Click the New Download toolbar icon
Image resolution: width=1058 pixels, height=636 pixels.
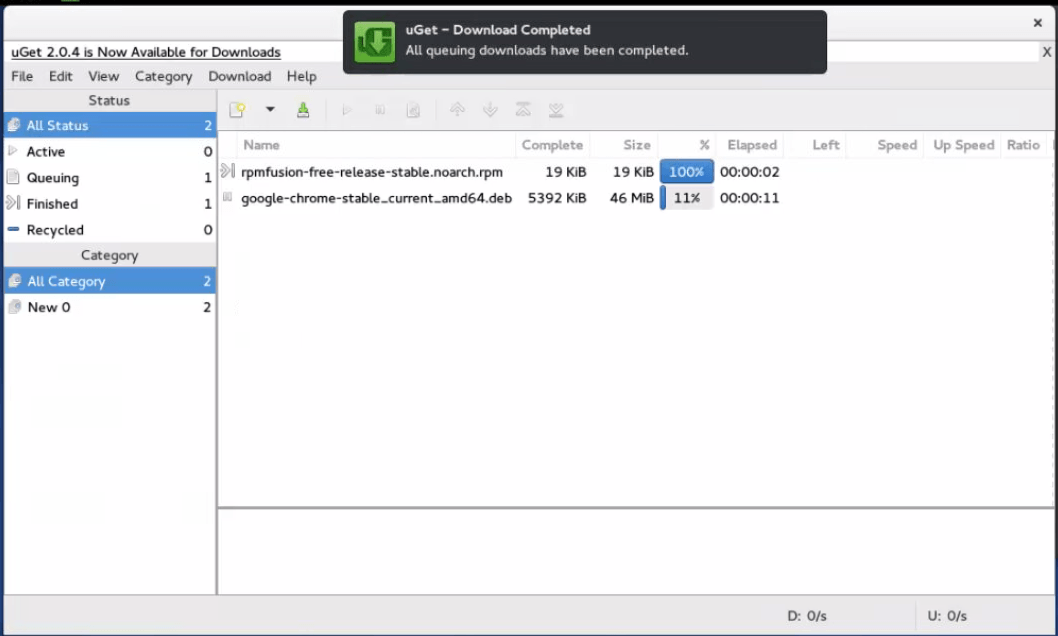click(x=237, y=110)
